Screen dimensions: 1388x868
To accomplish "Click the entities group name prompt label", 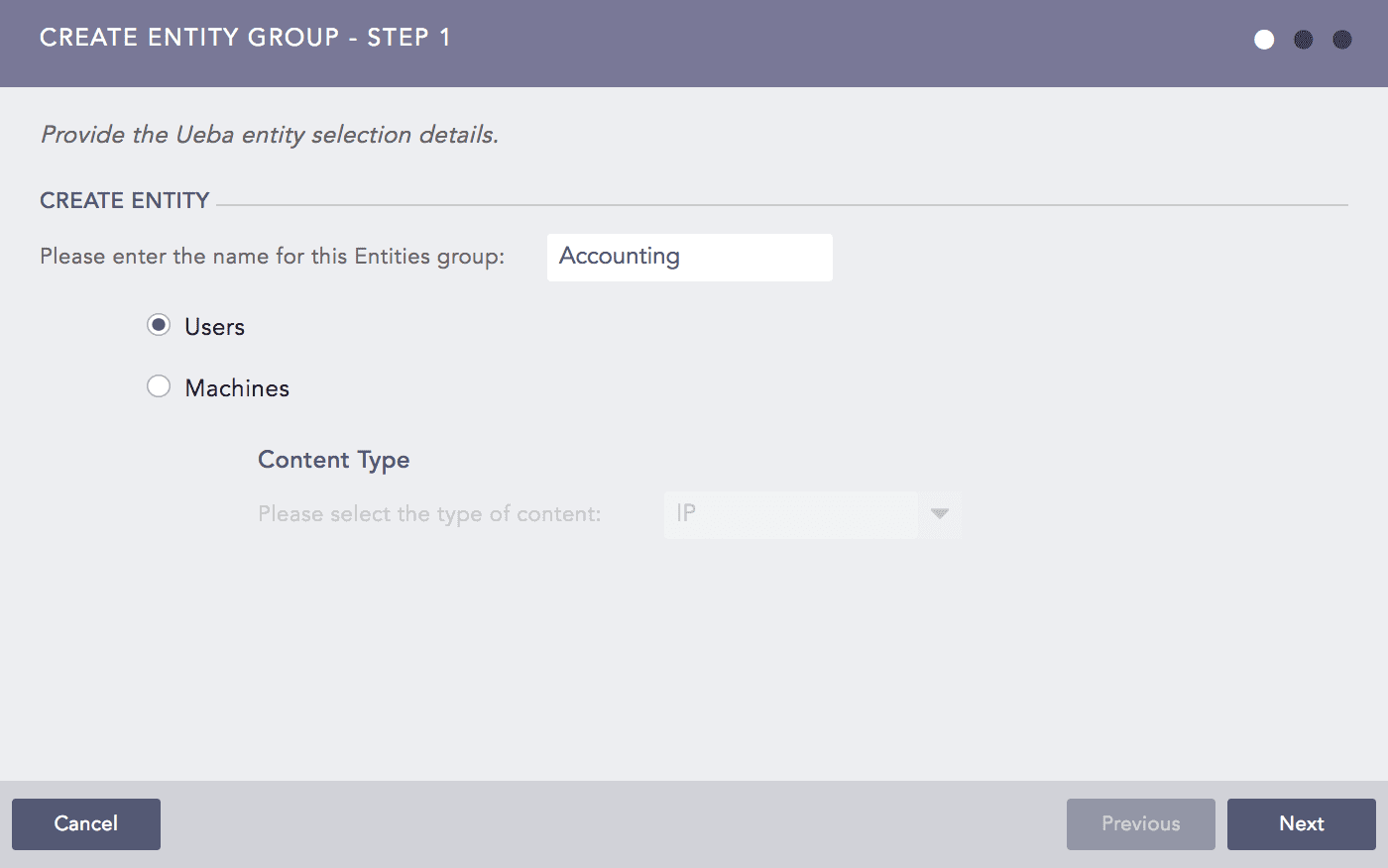I will 272,256.
